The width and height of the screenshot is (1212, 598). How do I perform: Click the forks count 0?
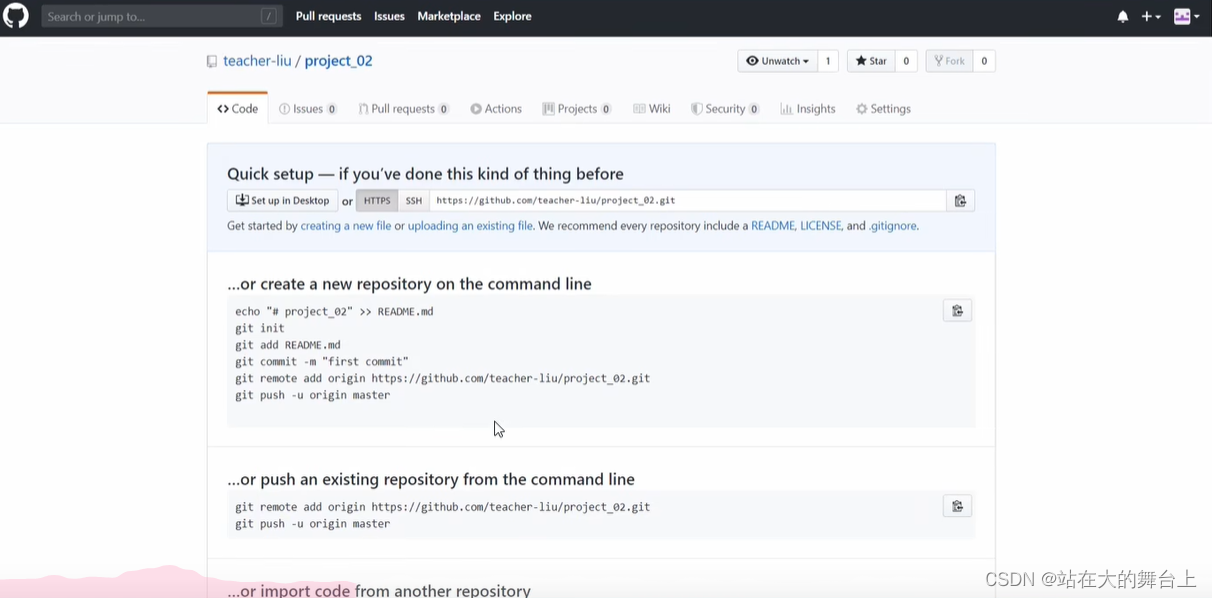click(984, 61)
